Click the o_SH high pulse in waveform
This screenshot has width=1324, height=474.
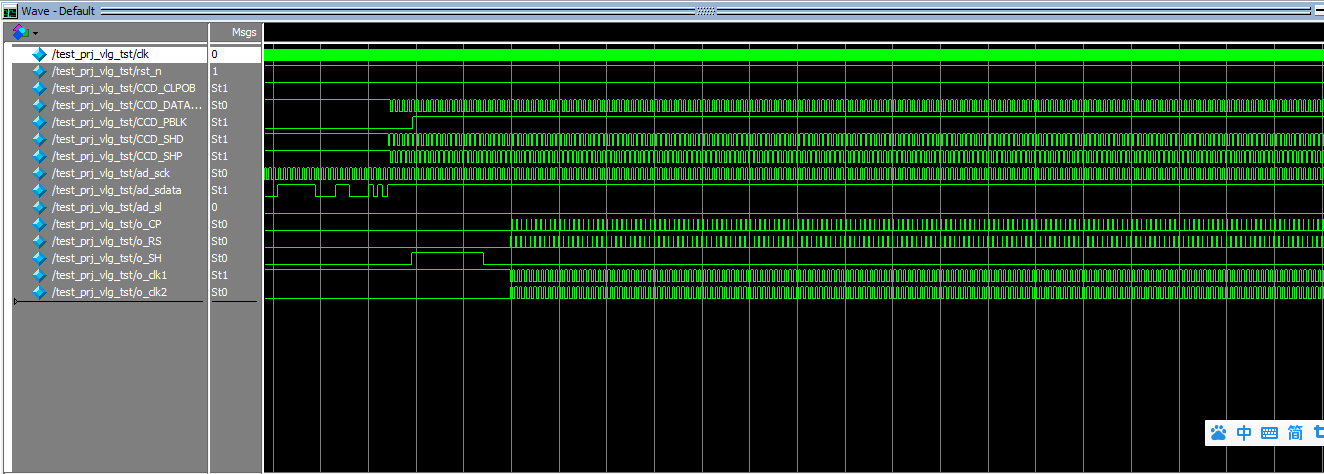coord(447,255)
